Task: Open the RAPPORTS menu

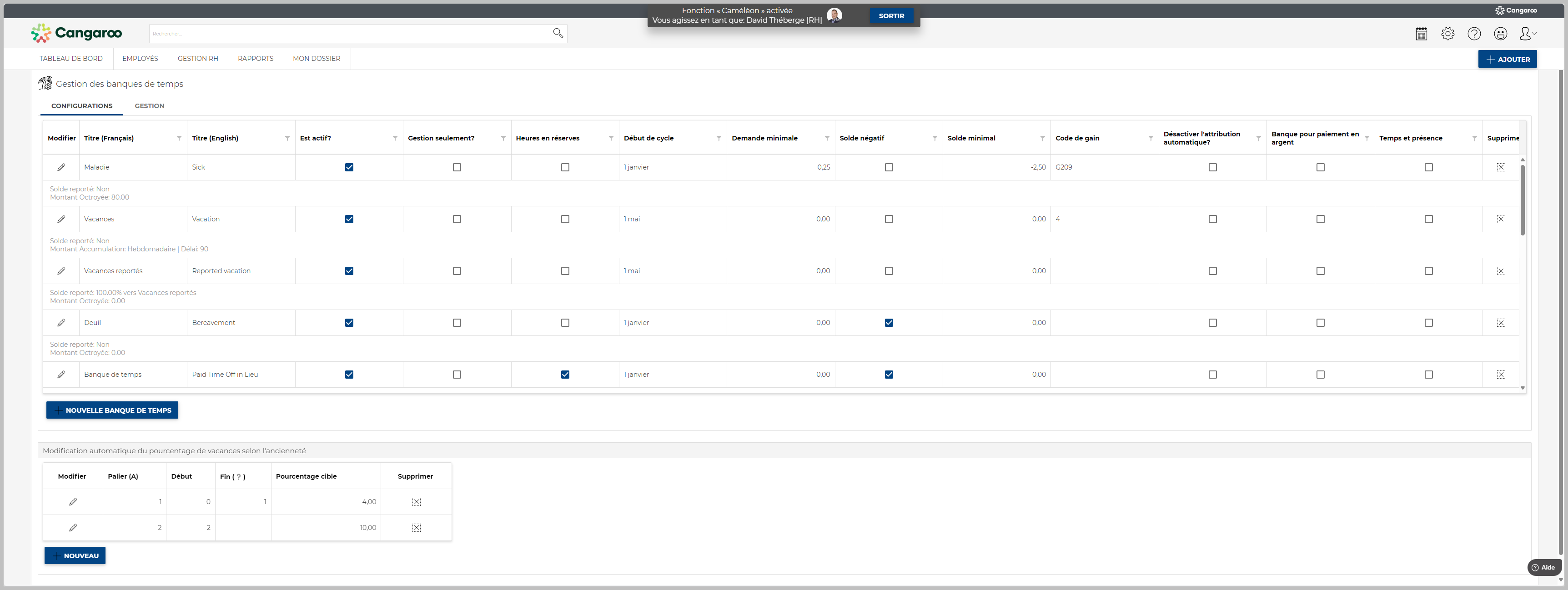Action: pyautogui.click(x=255, y=58)
